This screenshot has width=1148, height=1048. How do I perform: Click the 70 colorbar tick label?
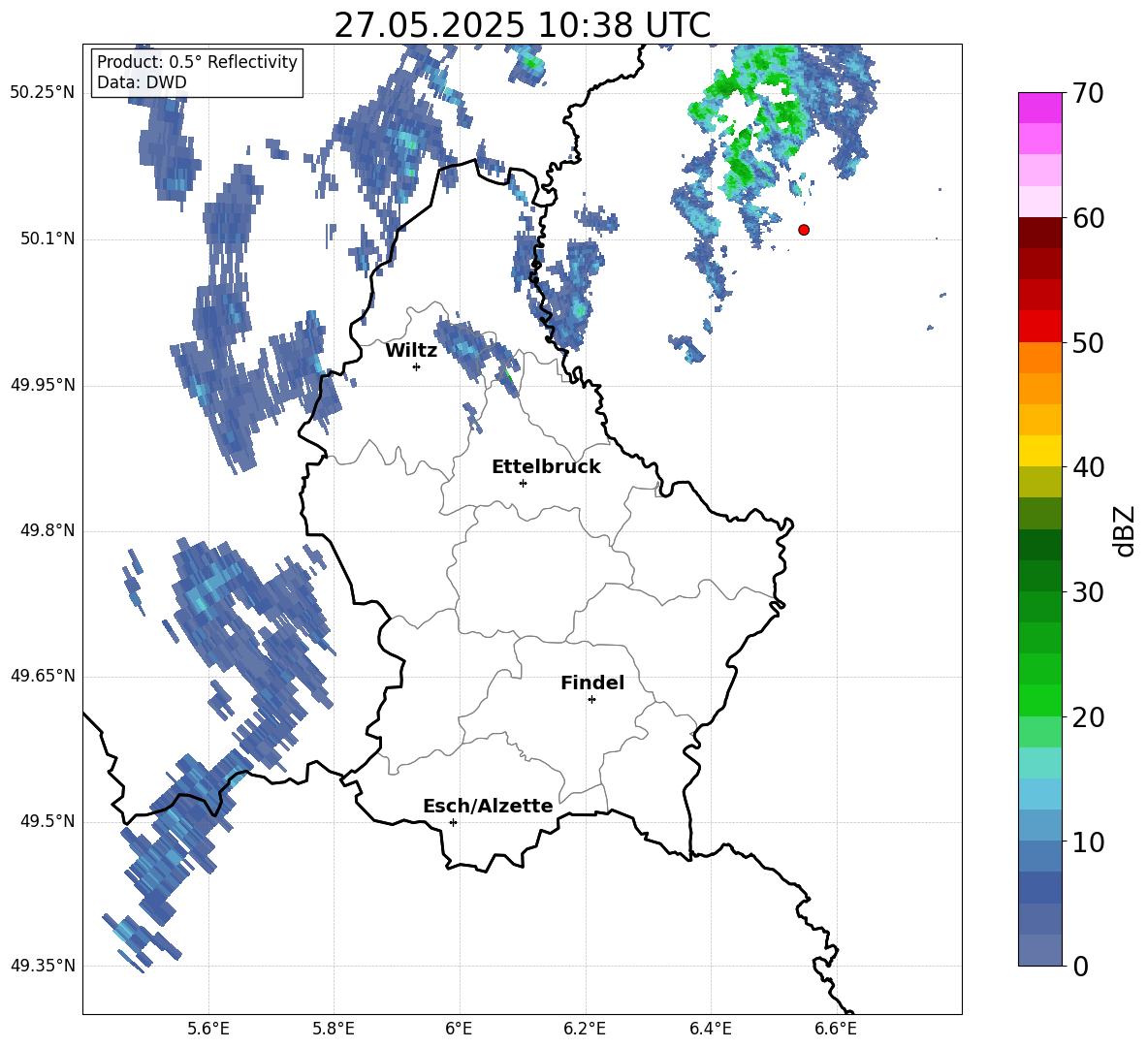coord(1087,94)
